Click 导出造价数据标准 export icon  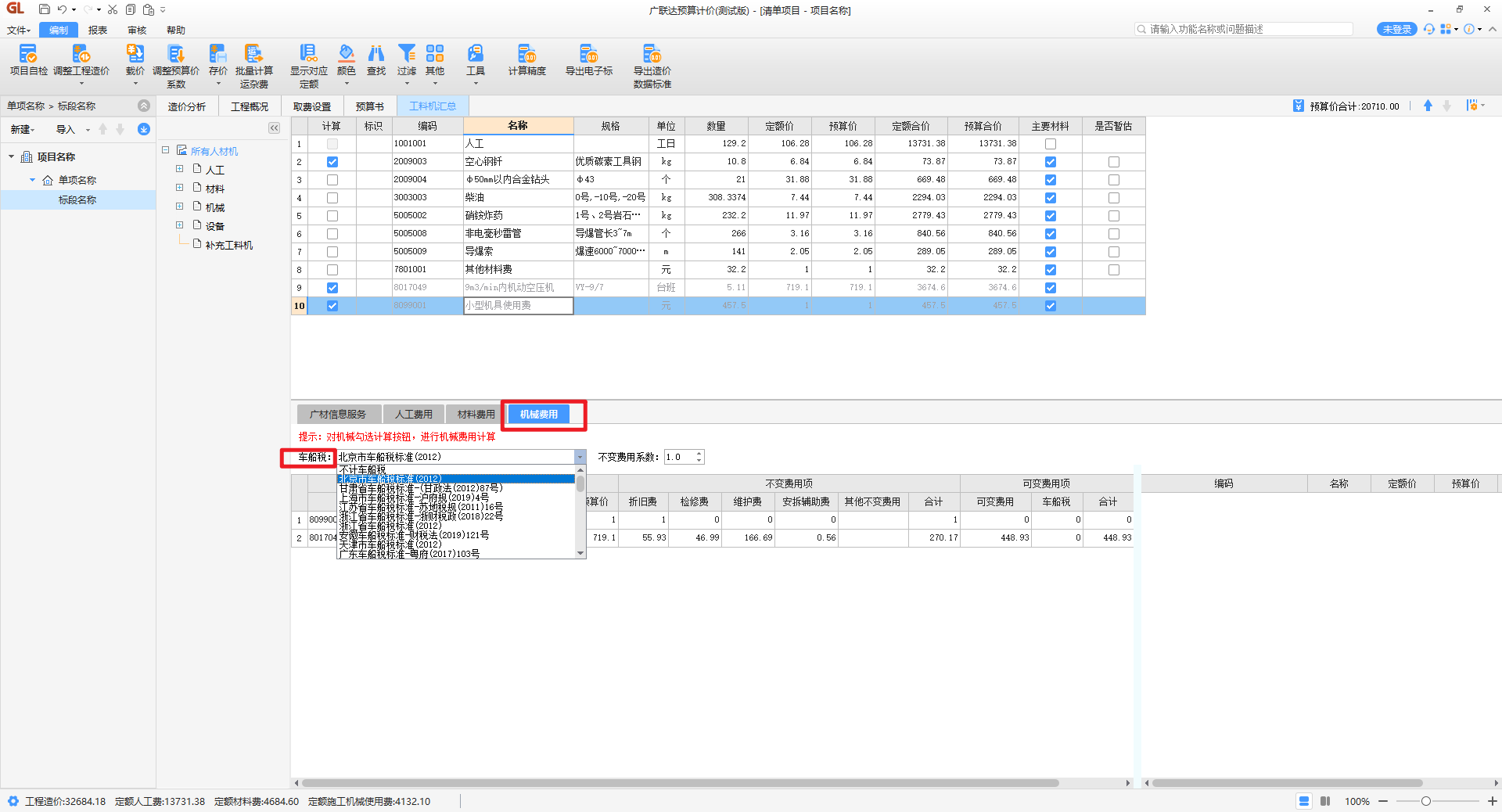click(x=652, y=53)
